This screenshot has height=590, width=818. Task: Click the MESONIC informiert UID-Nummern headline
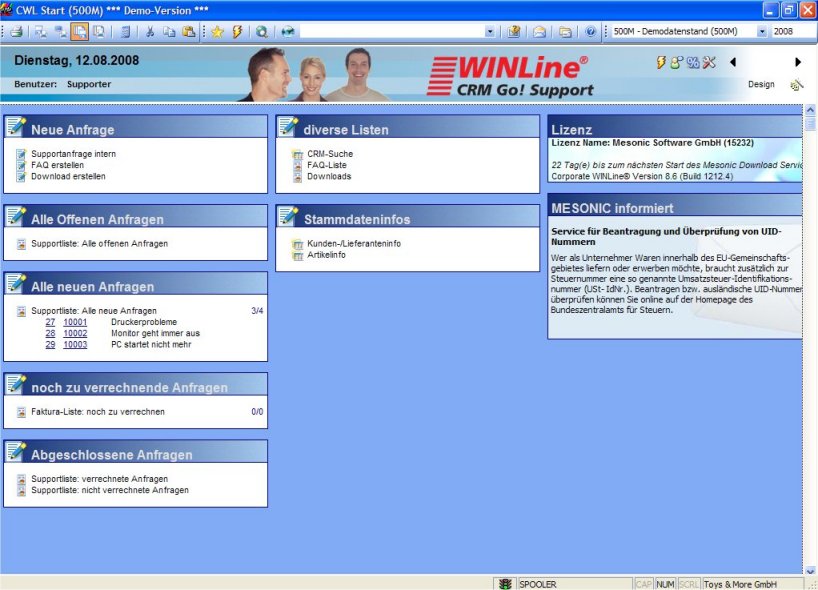[666, 236]
